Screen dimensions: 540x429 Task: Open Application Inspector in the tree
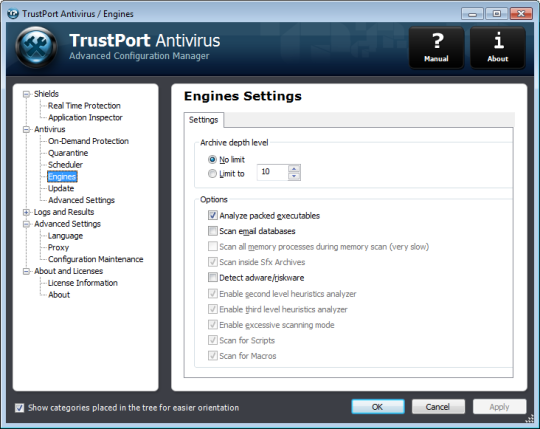point(85,117)
